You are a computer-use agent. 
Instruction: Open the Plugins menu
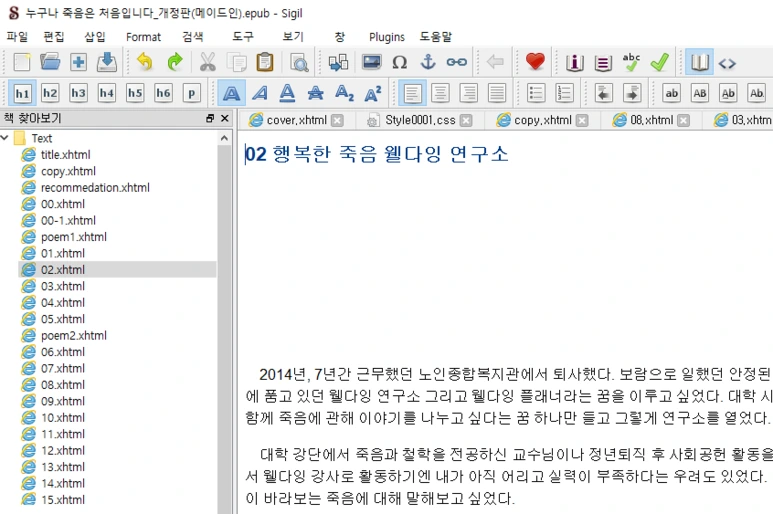[x=386, y=37]
